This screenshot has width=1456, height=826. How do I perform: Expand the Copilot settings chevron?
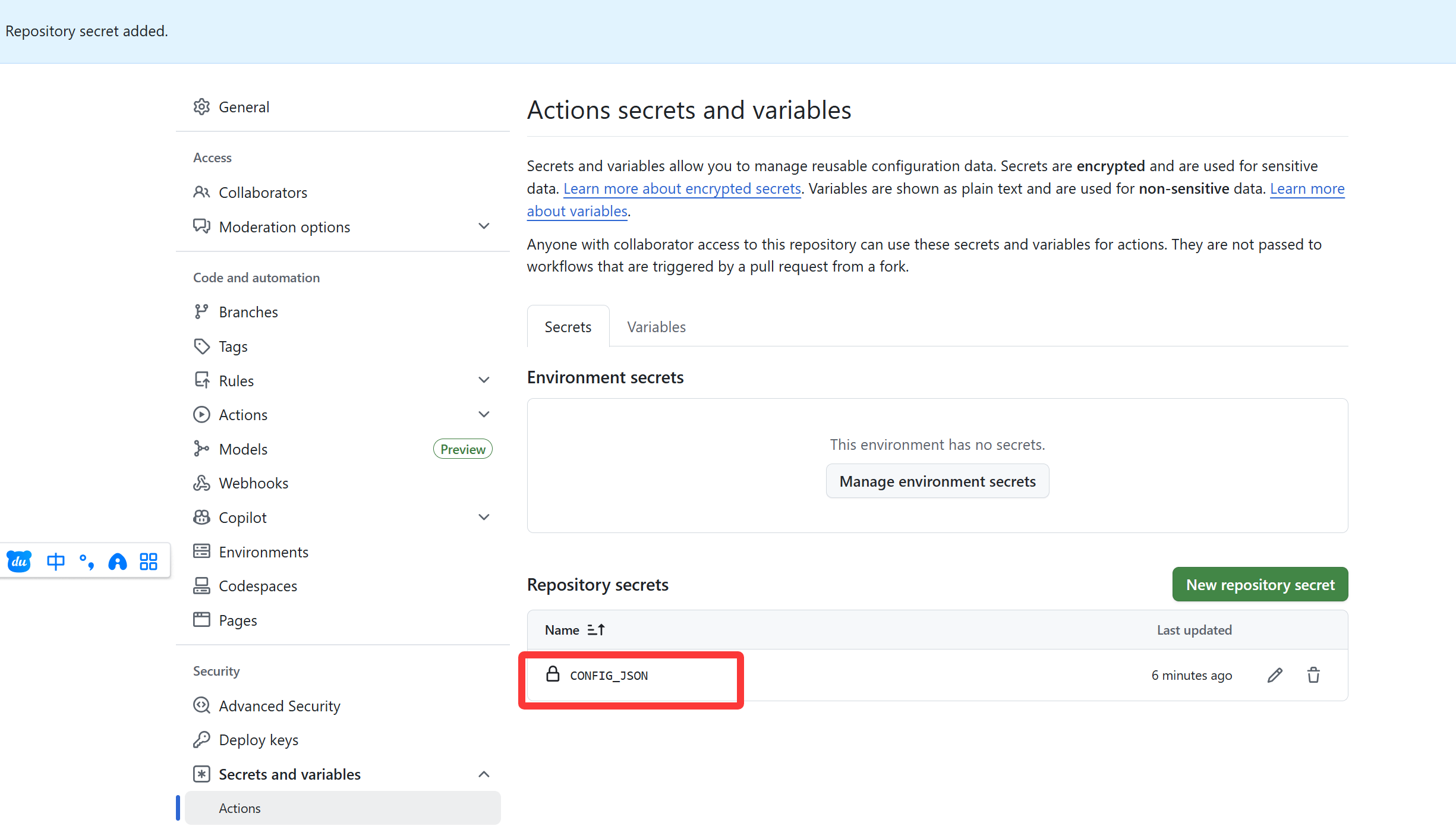coord(484,518)
